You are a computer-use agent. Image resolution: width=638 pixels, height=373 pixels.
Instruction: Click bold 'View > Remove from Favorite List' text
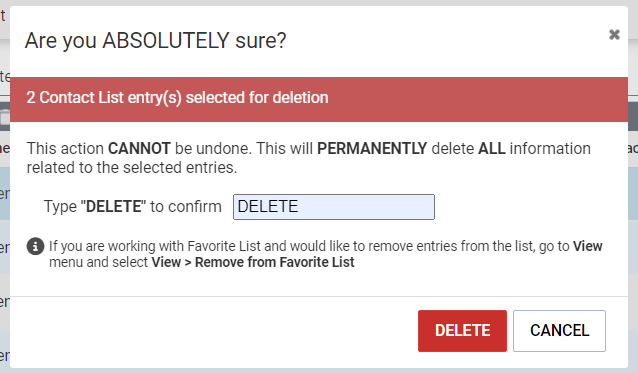tap(253, 262)
